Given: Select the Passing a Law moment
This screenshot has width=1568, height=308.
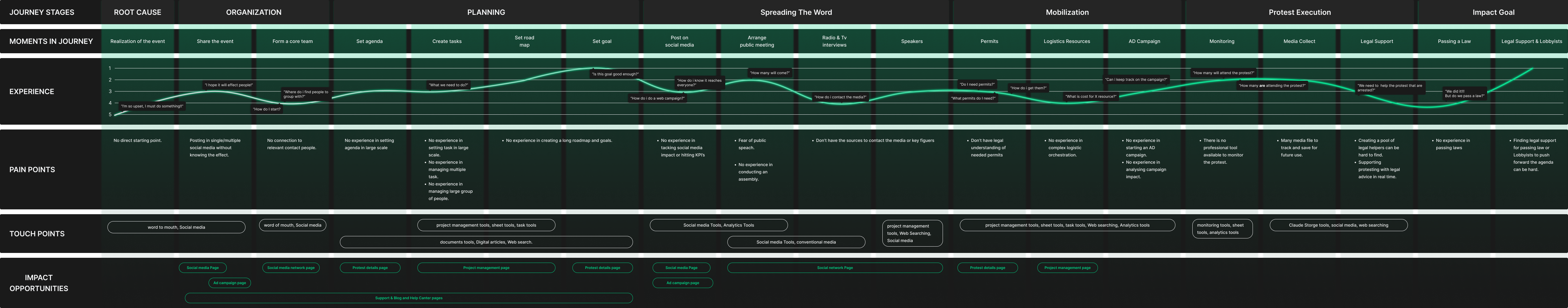Looking at the screenshot, I should (x=1454, y=41).
